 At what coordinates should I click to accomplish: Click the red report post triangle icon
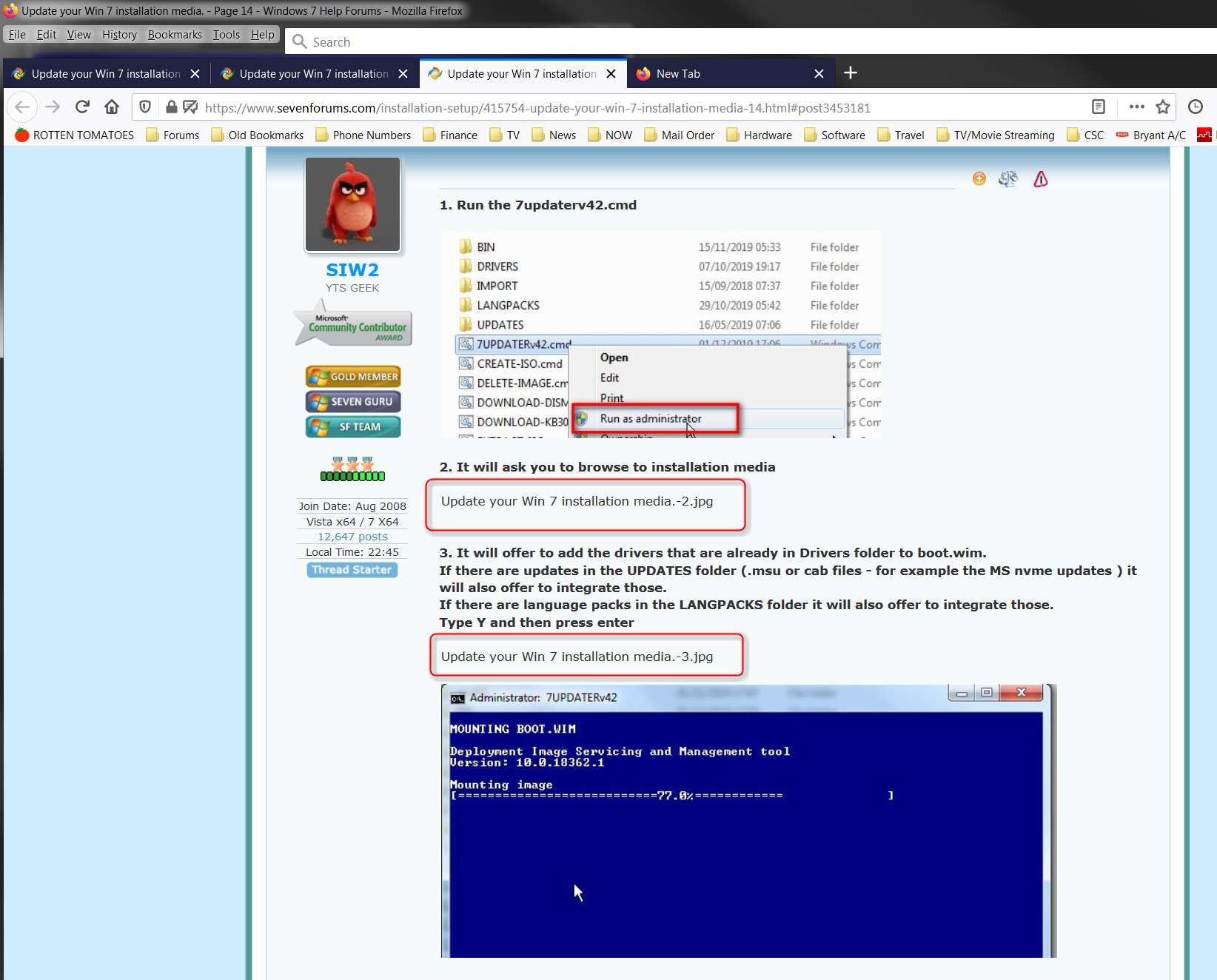[x=1041, y=179]
